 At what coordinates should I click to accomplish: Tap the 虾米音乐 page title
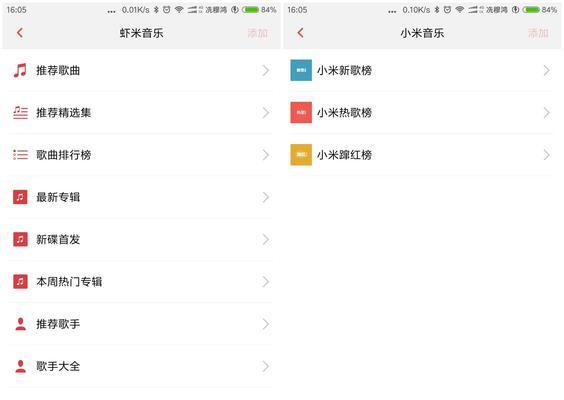point(141,33)
